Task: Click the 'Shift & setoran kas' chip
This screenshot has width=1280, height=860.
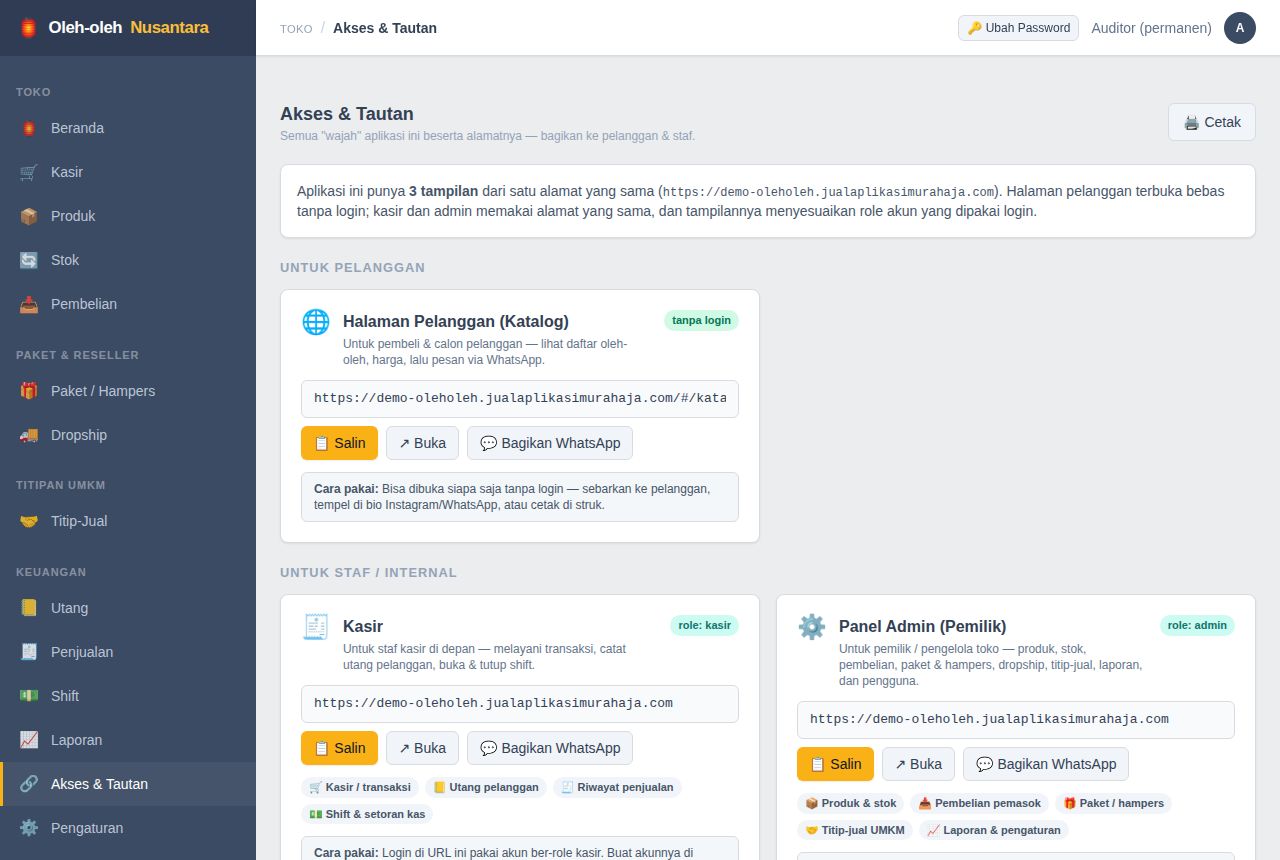Action: coord(367,814)
